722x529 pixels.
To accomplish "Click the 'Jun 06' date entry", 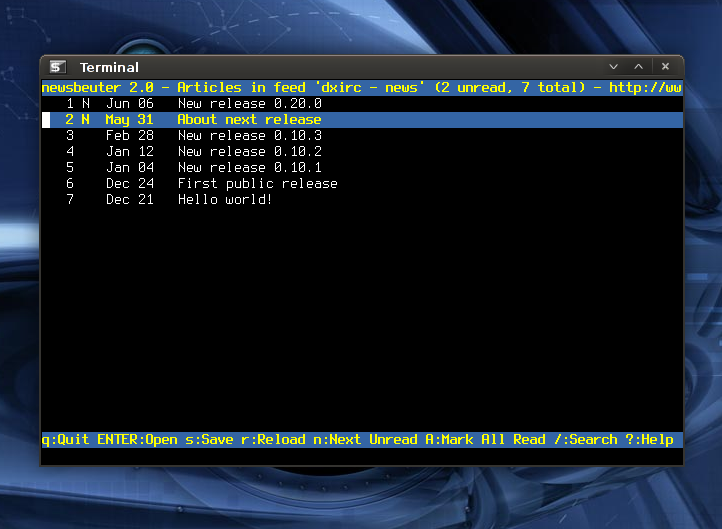I will coord(130,104).
